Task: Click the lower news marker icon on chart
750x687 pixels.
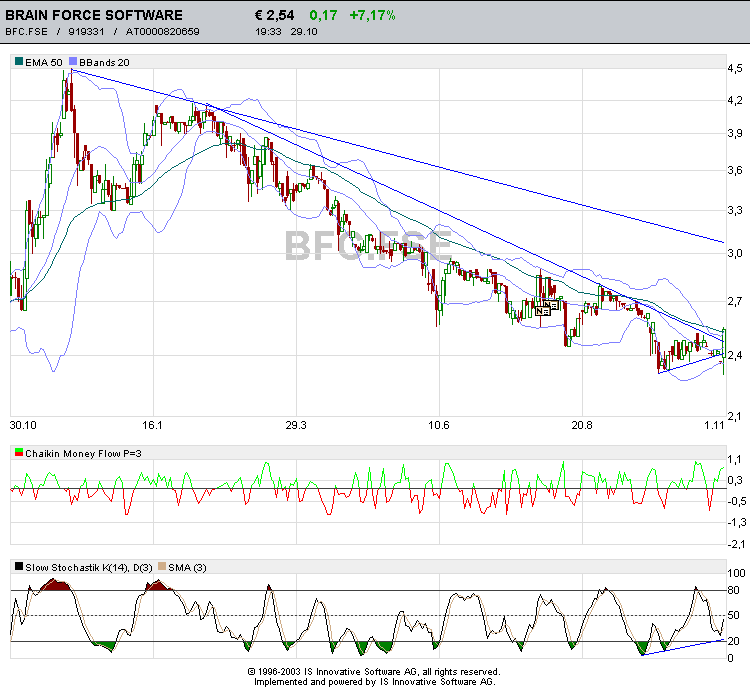Action: pos(543,311)
